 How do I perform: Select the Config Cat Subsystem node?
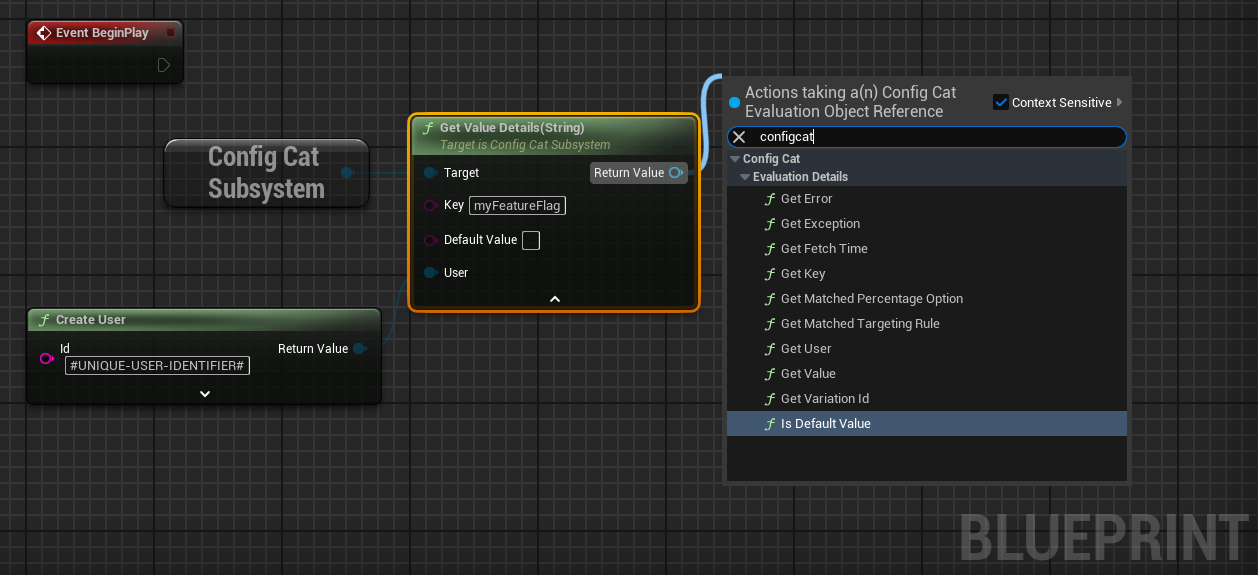click(x=266, y=173)
